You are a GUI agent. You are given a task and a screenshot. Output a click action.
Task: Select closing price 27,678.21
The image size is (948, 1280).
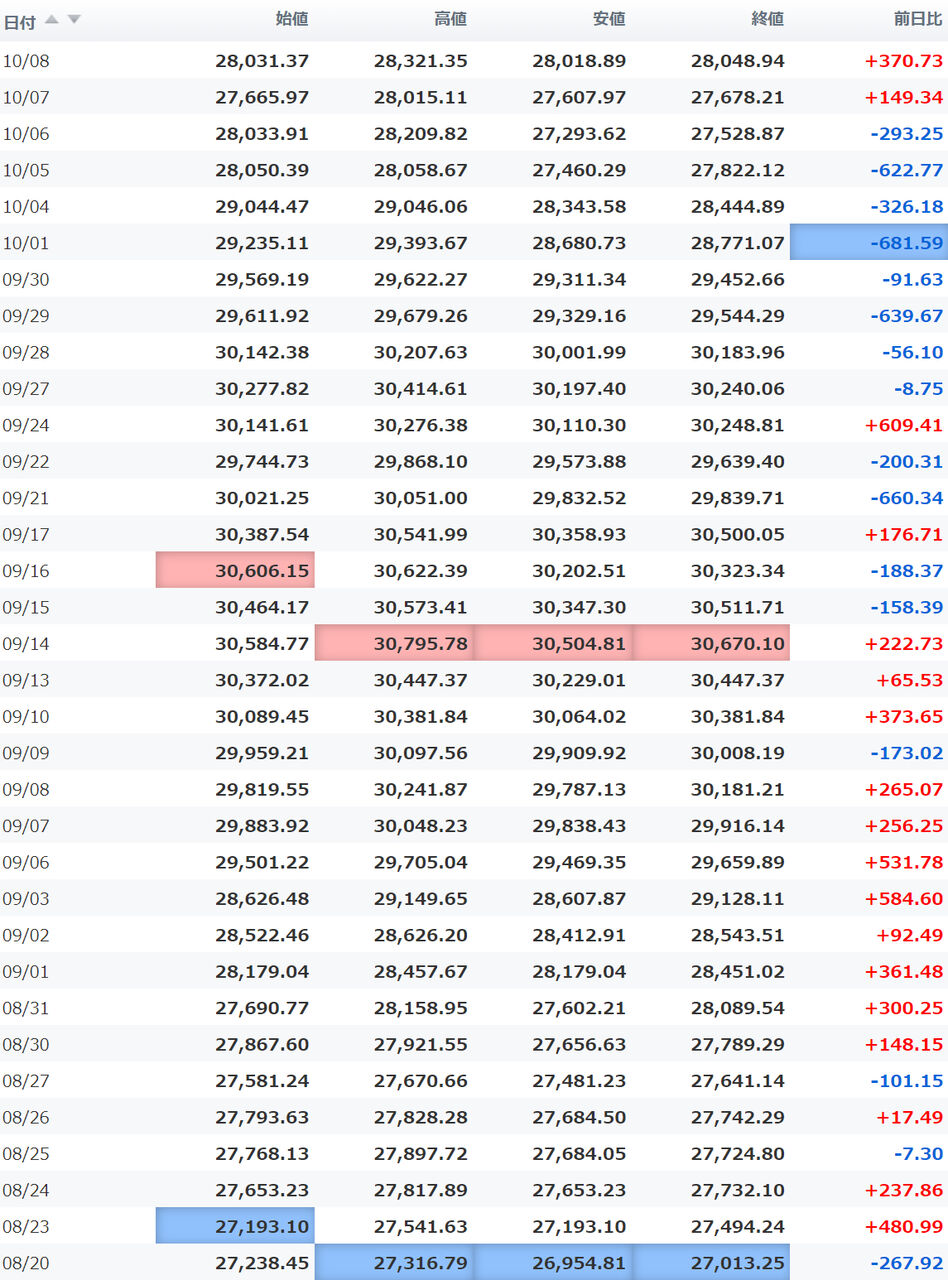coord(738,97)
